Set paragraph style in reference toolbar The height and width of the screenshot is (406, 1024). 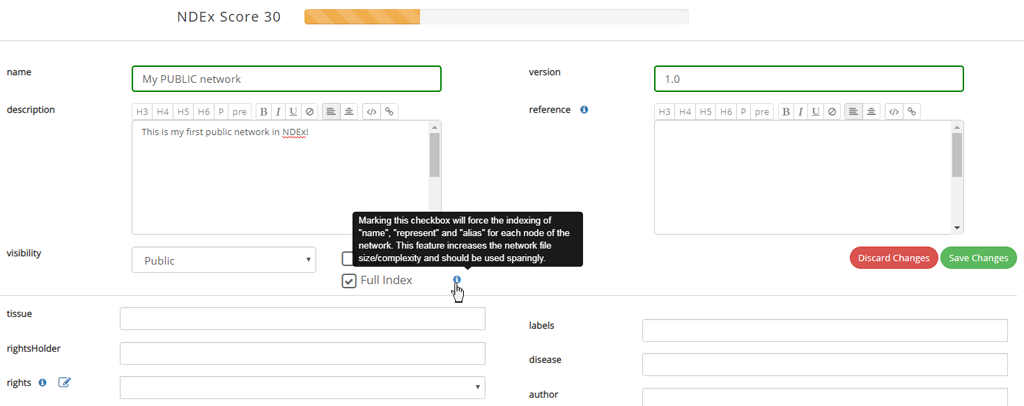point(743,112)
